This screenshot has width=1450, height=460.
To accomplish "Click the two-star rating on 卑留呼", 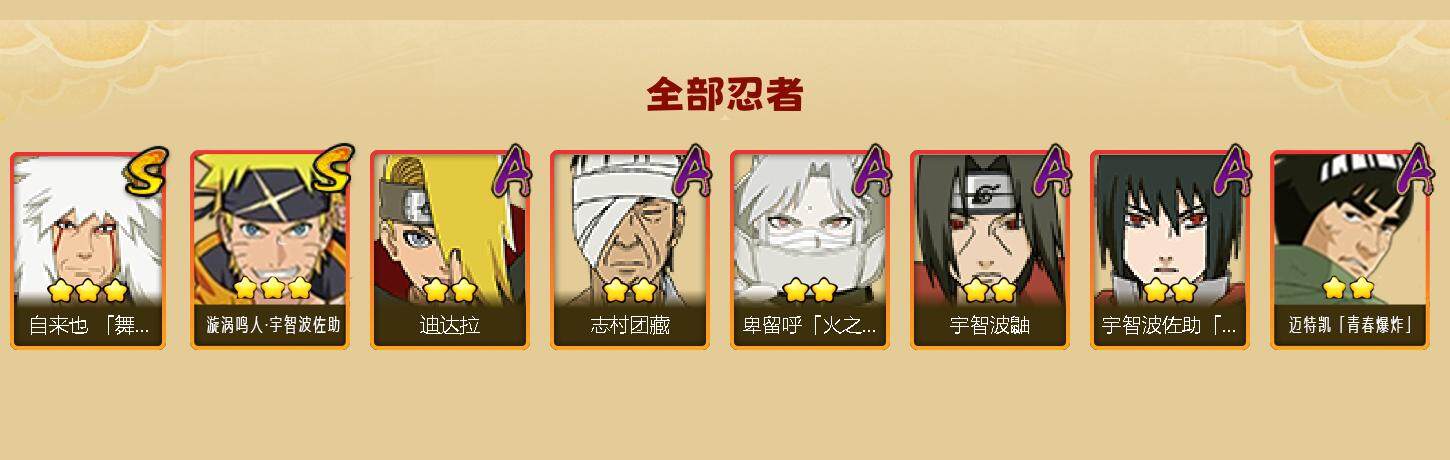I will tap(810, 290).
